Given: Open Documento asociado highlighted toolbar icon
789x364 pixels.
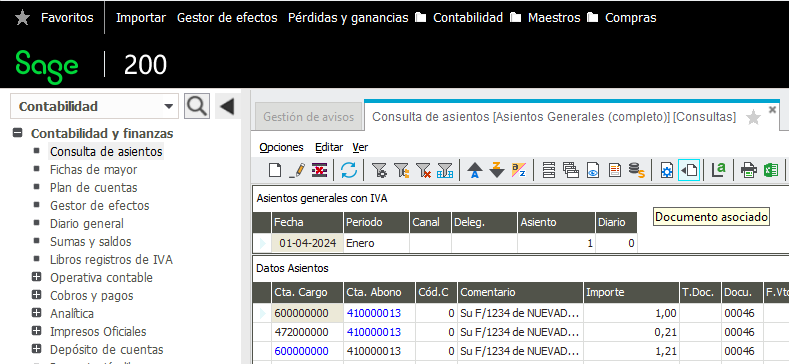Looking at the screenshot, I should [689, 170].
